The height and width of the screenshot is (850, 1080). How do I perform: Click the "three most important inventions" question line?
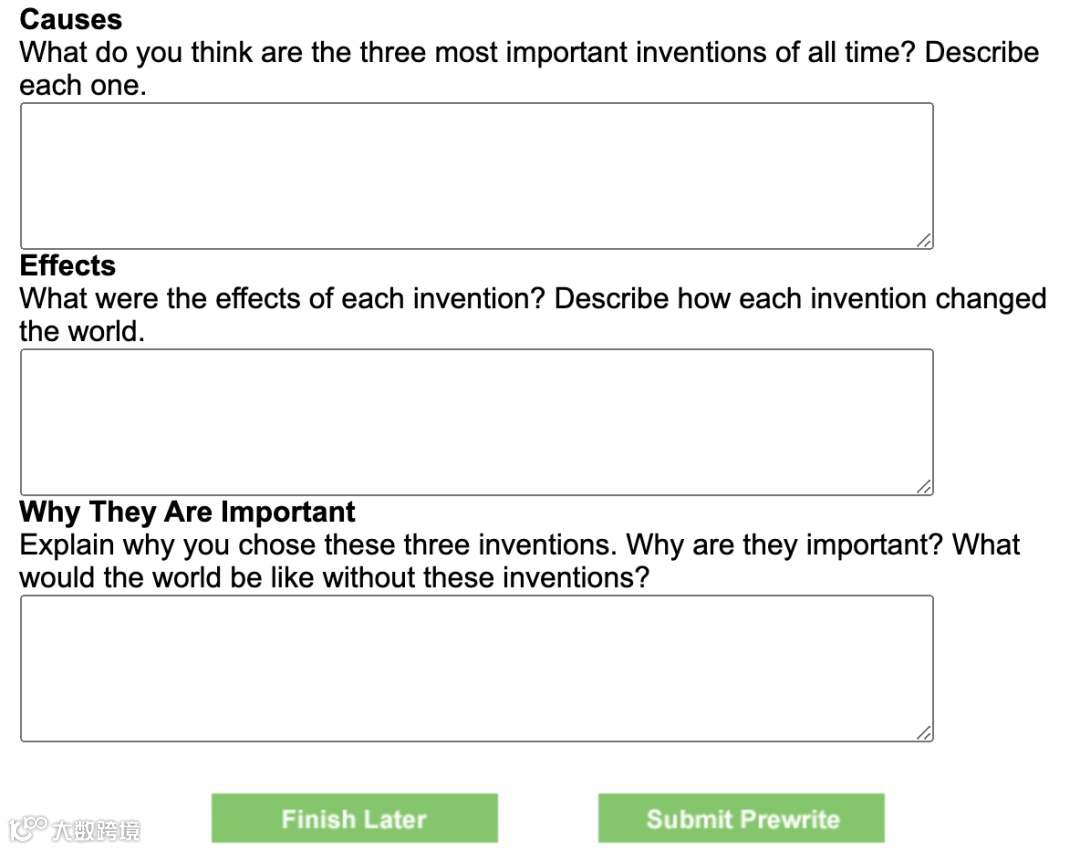point(529,52)
